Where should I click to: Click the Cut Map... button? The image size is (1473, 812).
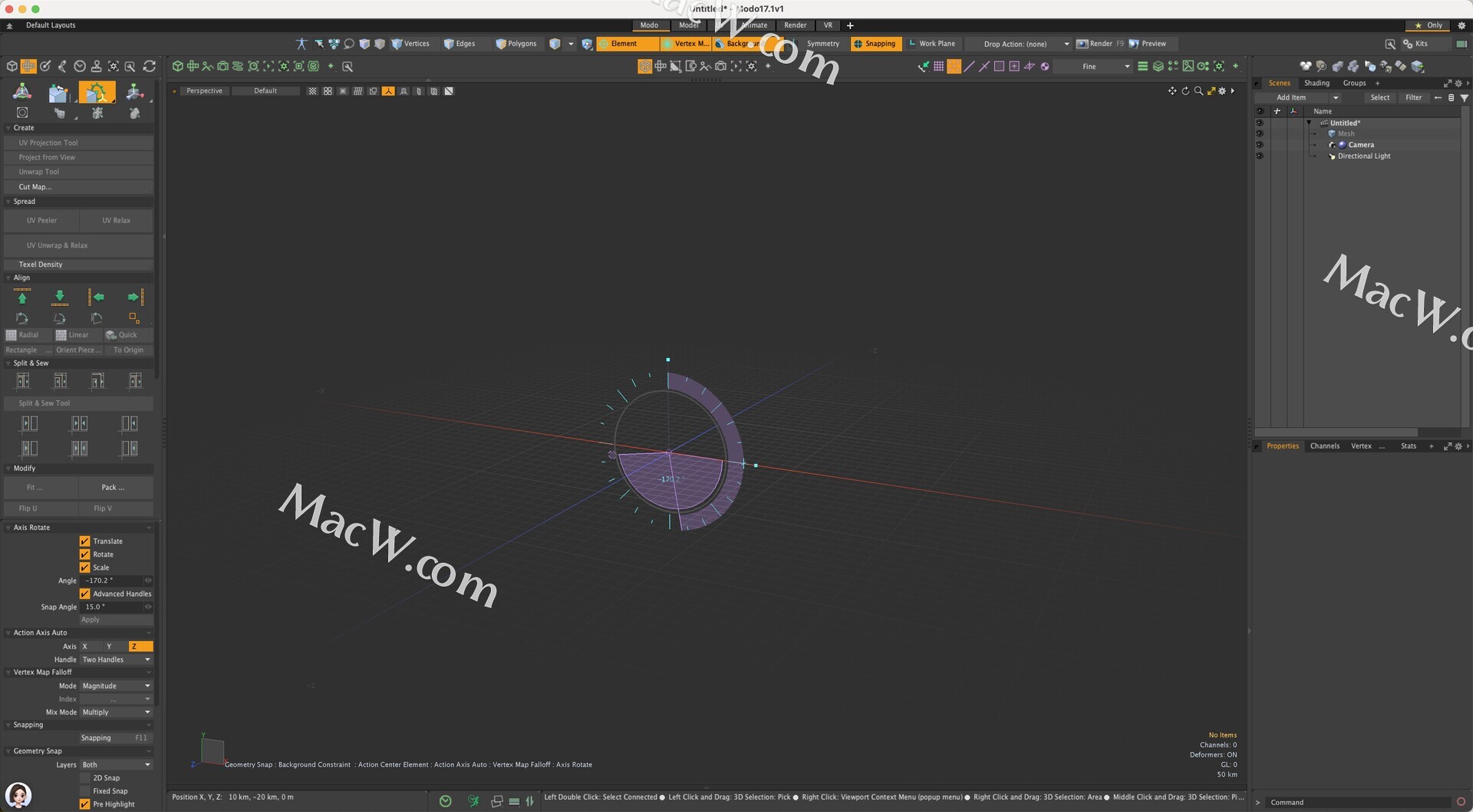tap(79, 187)
